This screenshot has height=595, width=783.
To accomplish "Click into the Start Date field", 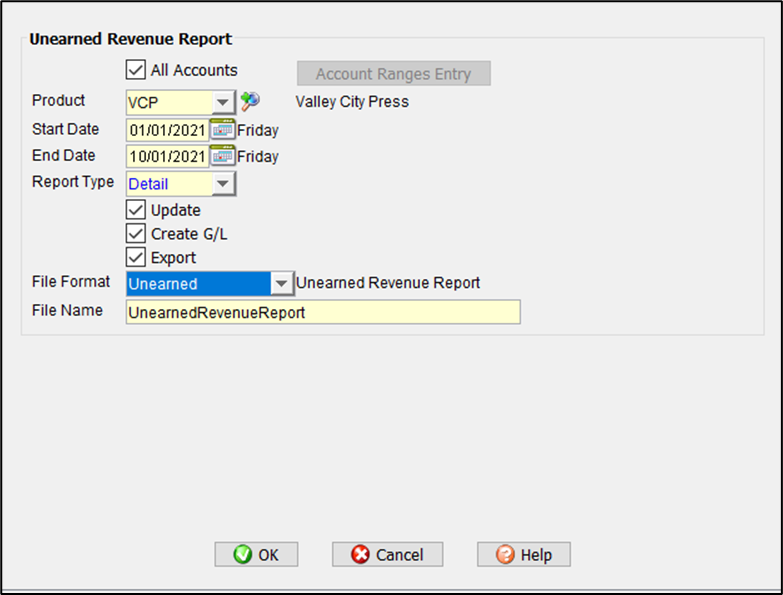I will click(x=166, y=129).
